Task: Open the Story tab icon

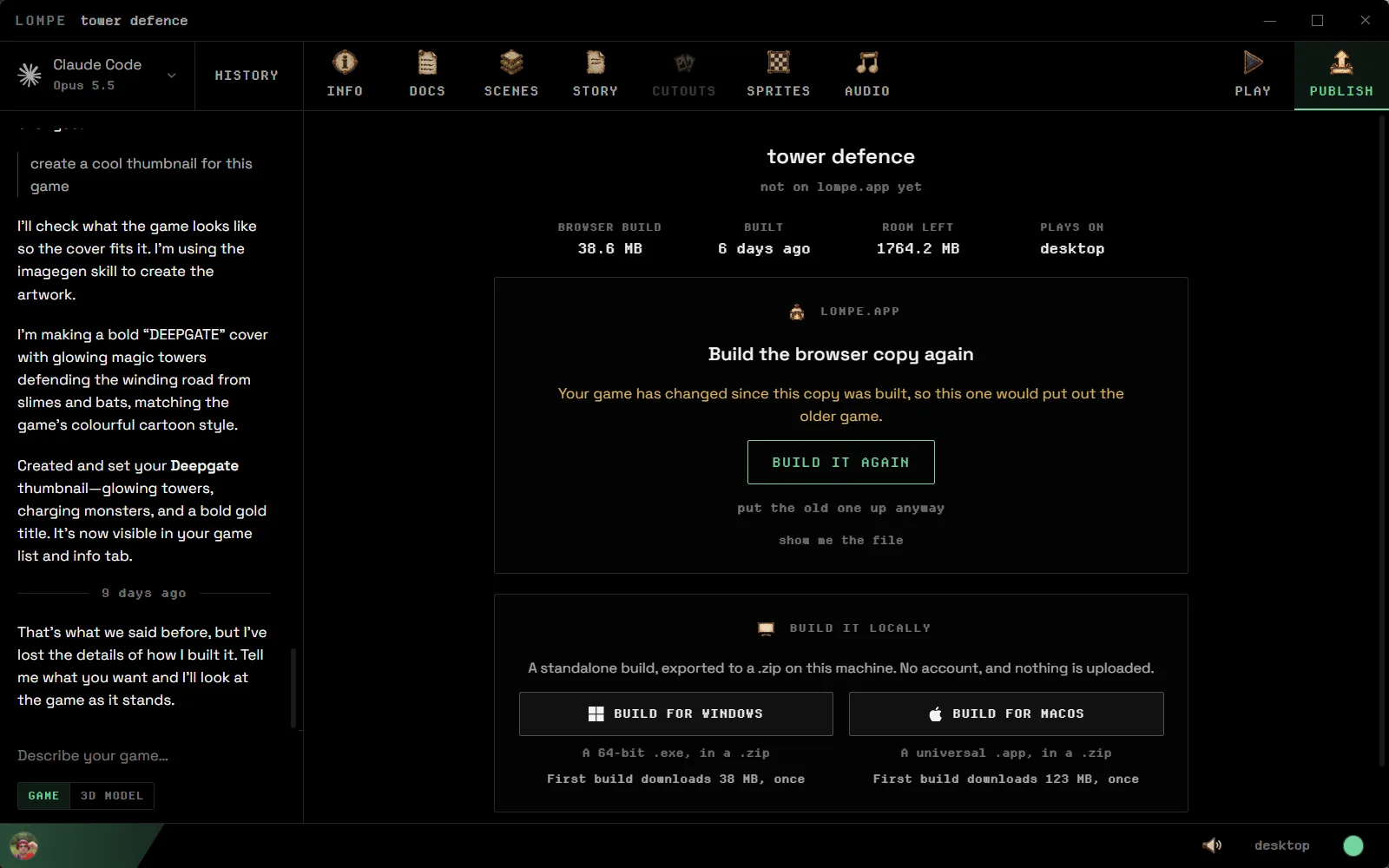Action: (x=596, y=62)
